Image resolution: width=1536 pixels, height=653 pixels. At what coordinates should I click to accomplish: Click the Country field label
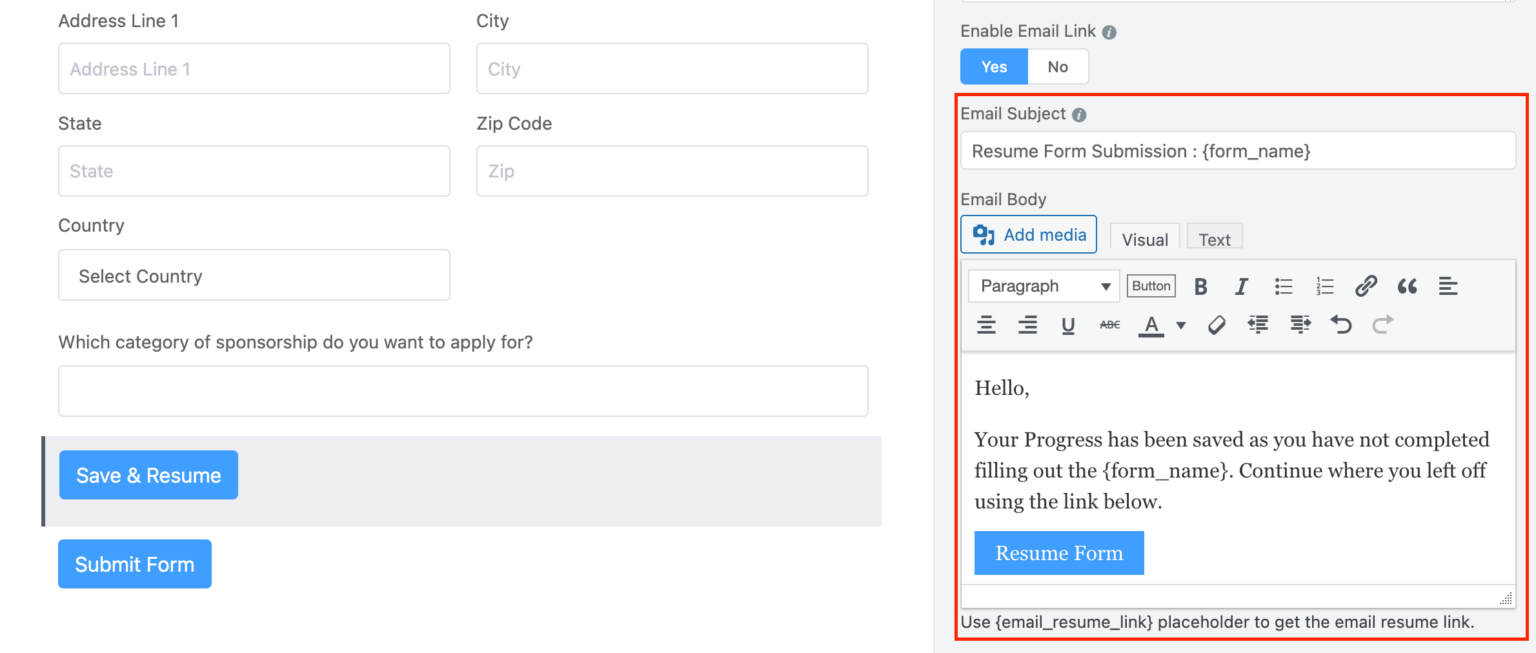pyautogui.click(x=91, y=225)
